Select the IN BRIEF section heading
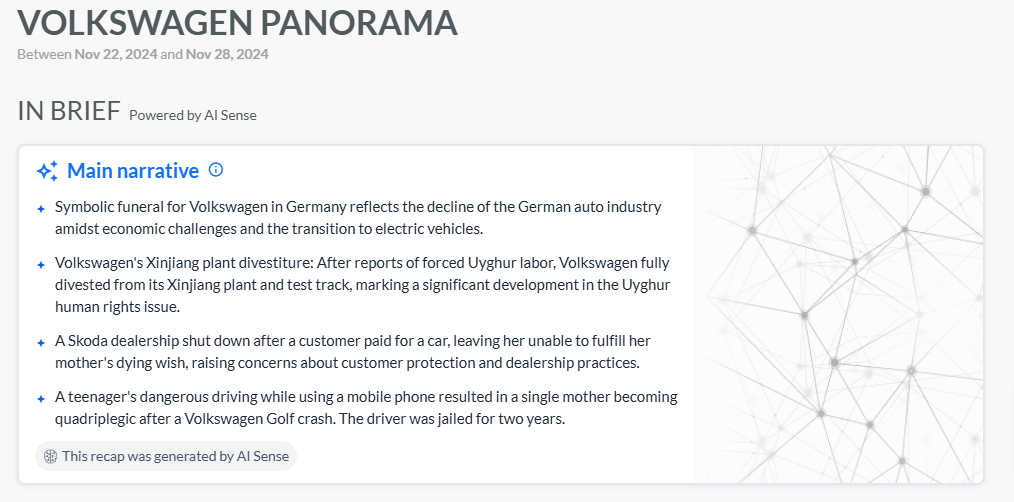The height and width of the screenshot is (502, 1014). 69,111
